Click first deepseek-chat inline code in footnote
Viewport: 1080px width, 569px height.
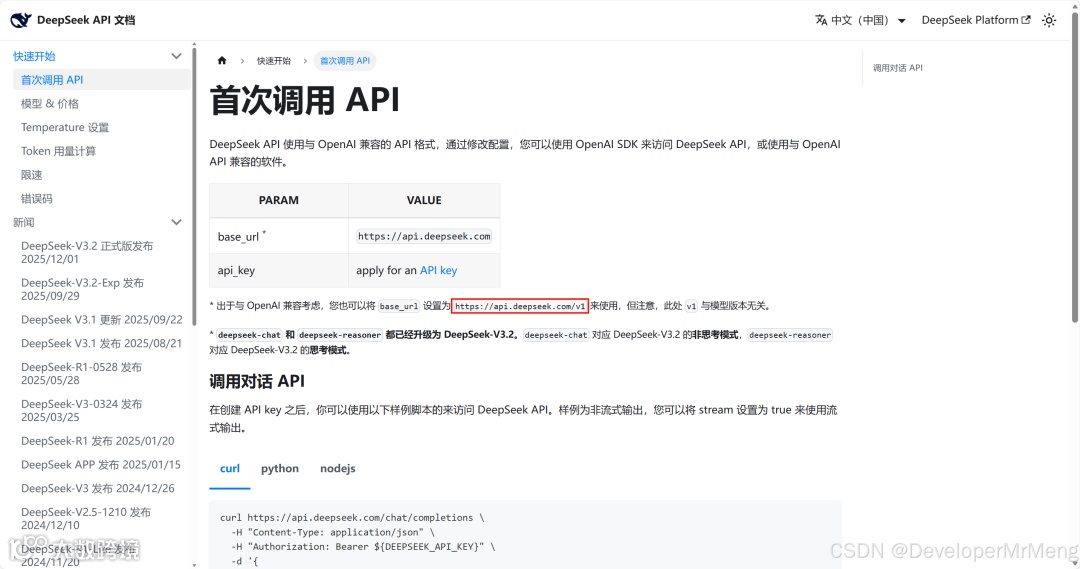click(x=249, y=335)
